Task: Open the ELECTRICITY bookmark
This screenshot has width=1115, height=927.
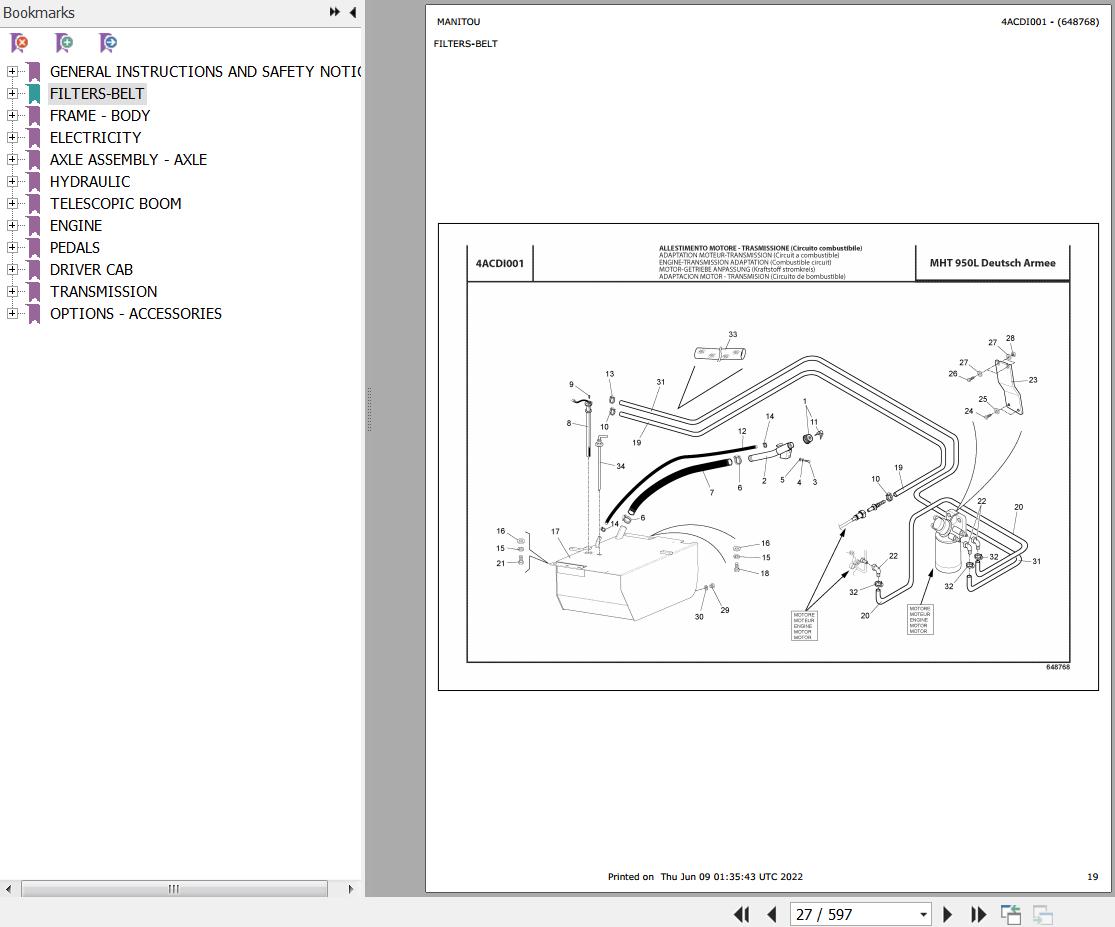Action: pos(95,138)
